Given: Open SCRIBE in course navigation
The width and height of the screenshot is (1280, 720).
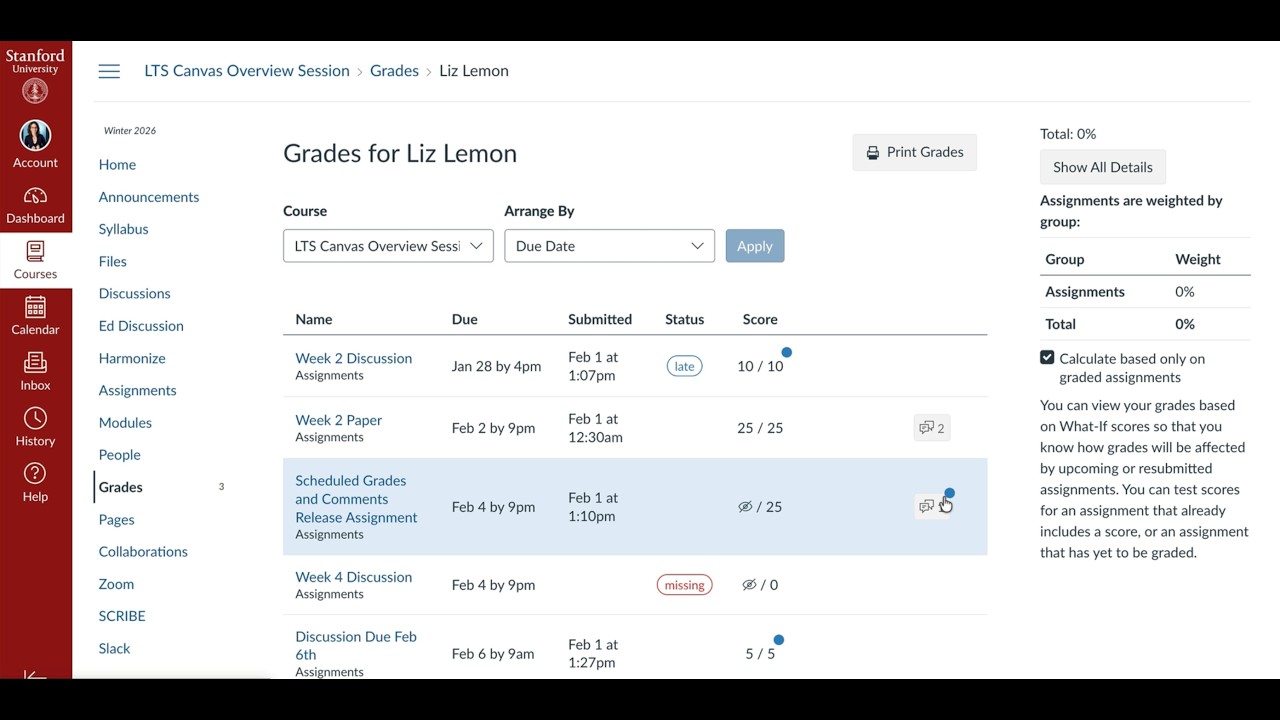Looking at the screenshot, I should tap(122, 616).
